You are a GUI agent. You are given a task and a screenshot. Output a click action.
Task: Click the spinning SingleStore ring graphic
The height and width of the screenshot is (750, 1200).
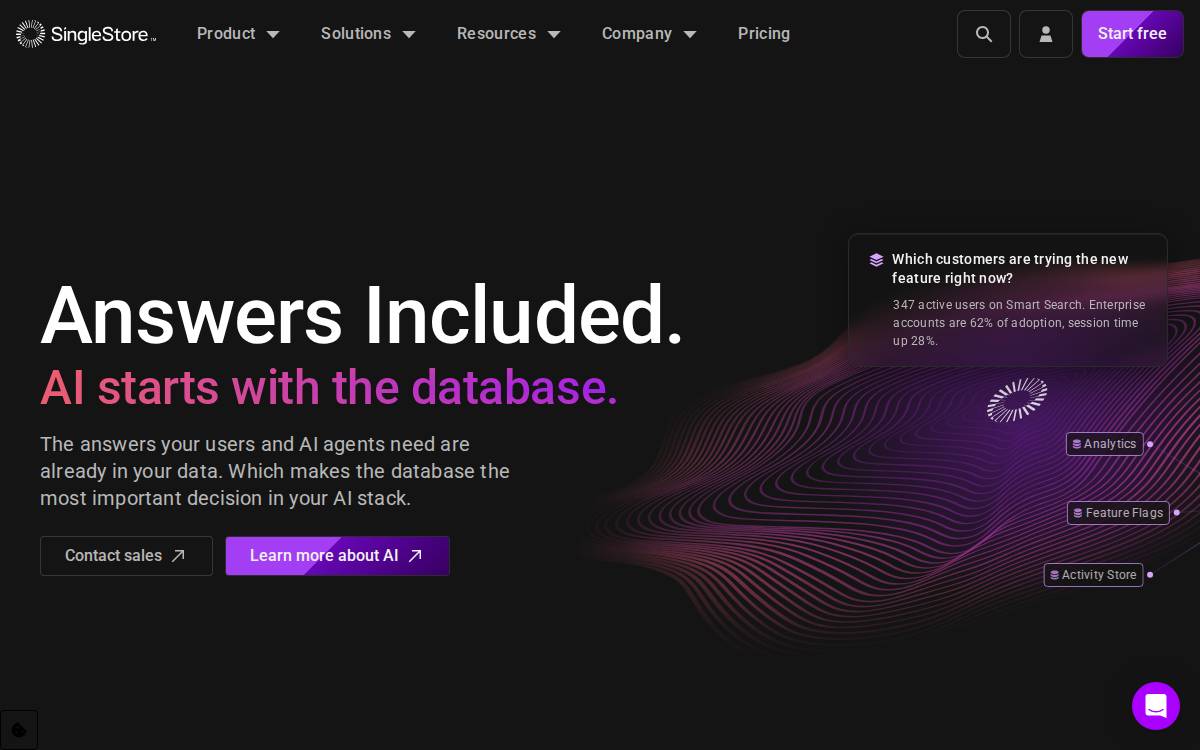1017,400
